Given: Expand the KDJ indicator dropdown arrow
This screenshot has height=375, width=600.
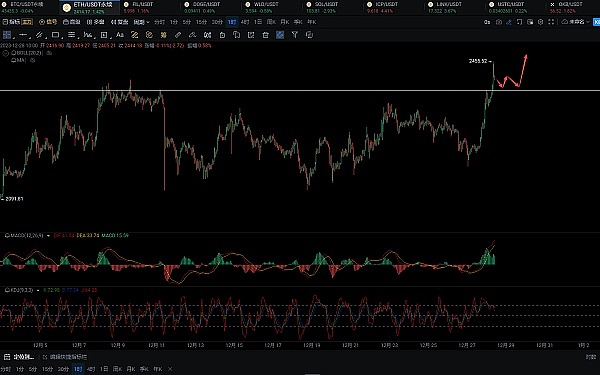Looking at the screenshot, I should (38, 290).
